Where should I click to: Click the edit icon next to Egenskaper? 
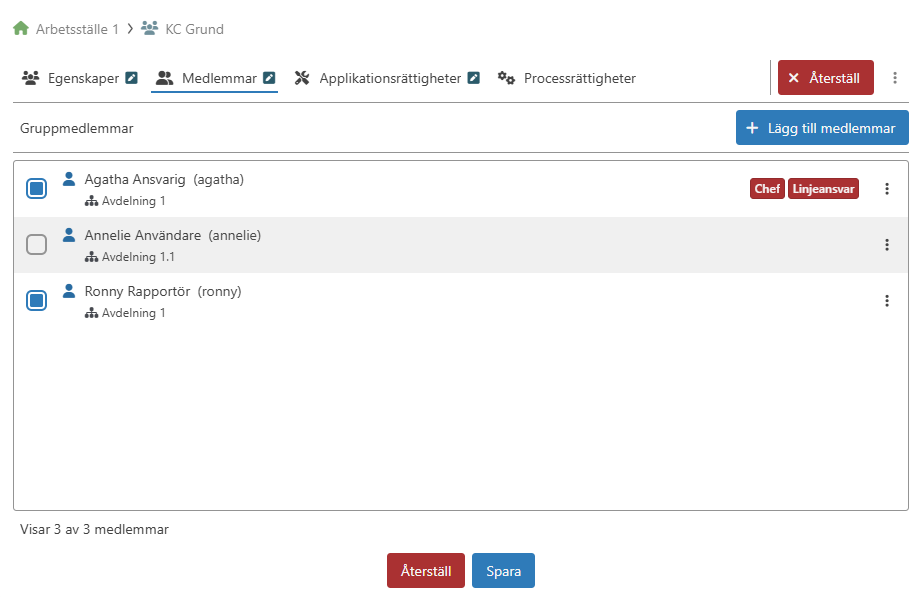tap(132, 78)
